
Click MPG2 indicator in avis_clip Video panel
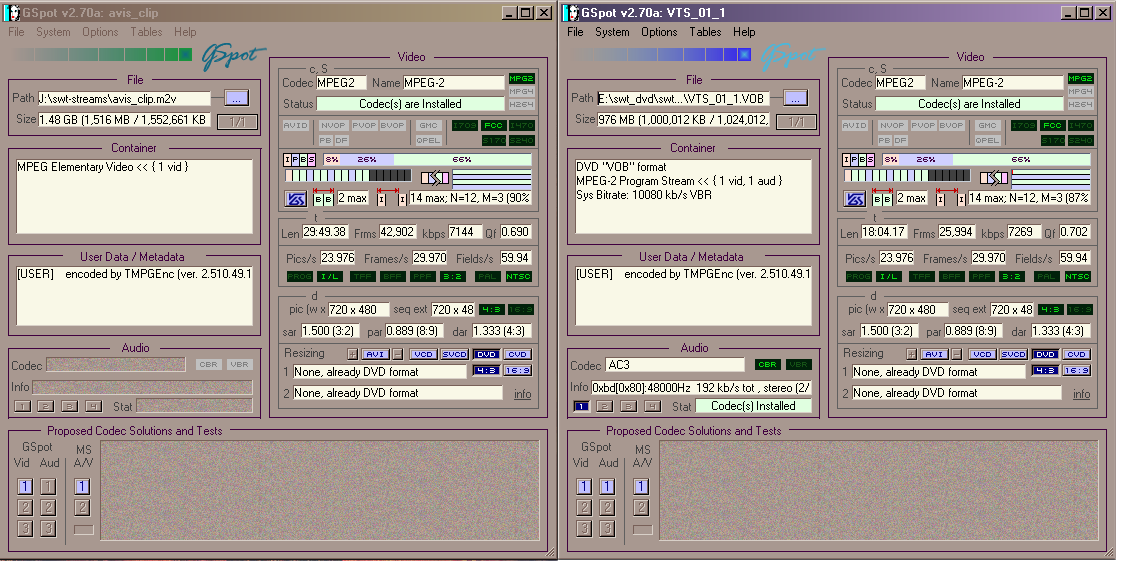[521, 78]
